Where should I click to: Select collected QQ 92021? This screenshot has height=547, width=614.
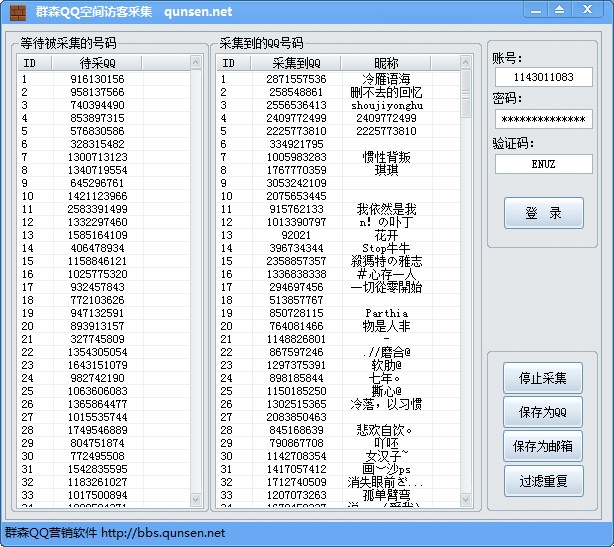click(x=296, y=235)
